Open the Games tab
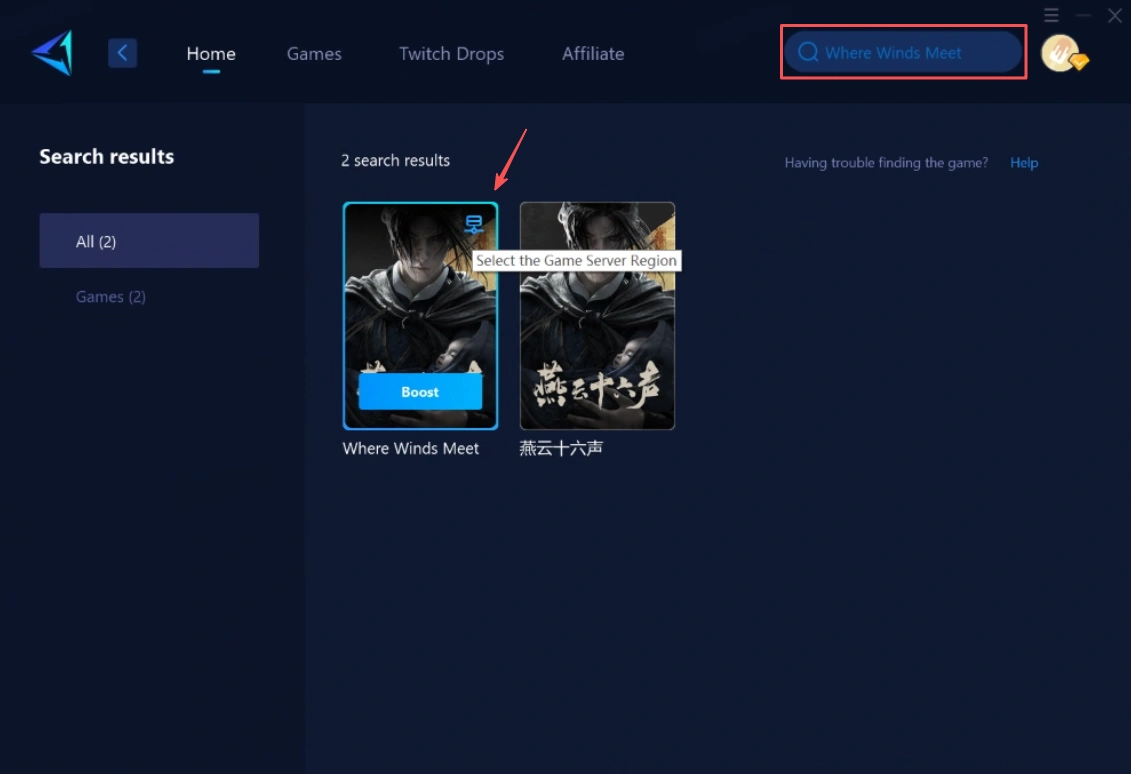This screenshot has width=1131, height=774. (x=314, y=54)
